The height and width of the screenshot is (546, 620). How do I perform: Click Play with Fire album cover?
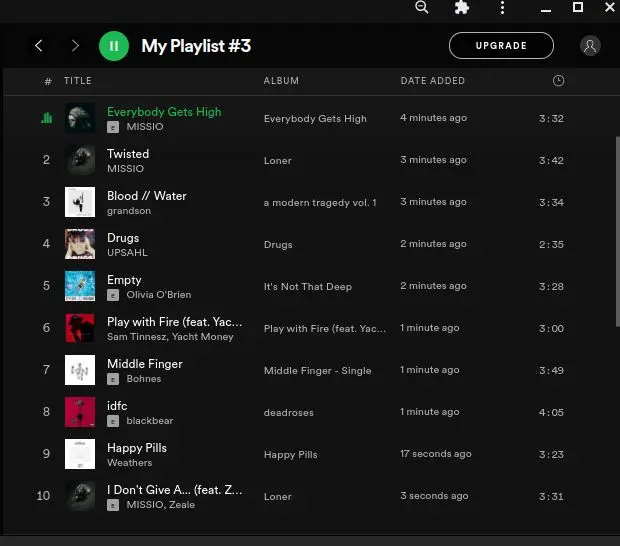click(x=80, y=328)
